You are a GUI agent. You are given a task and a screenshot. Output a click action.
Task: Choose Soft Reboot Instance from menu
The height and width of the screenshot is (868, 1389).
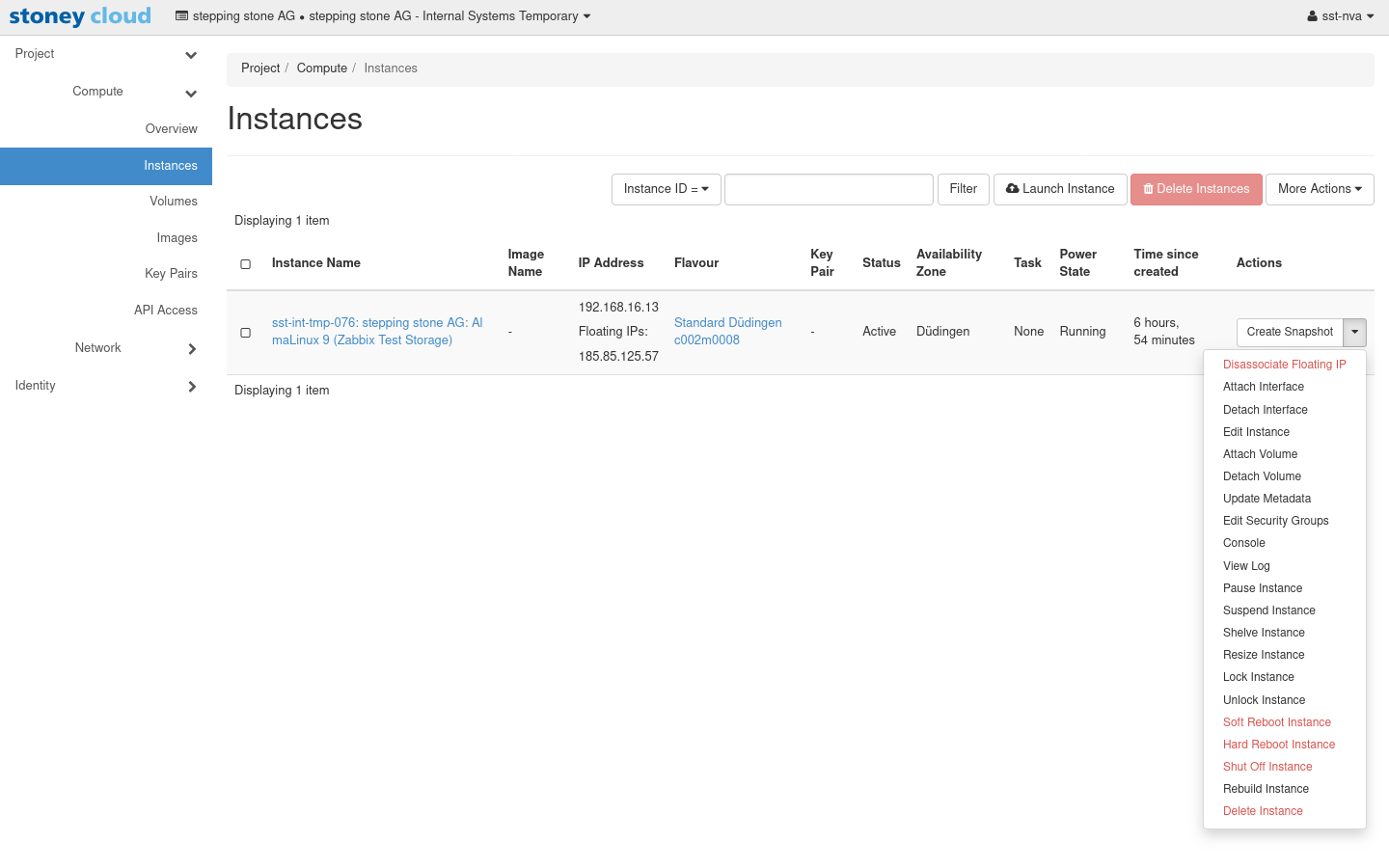point(1276,722)
